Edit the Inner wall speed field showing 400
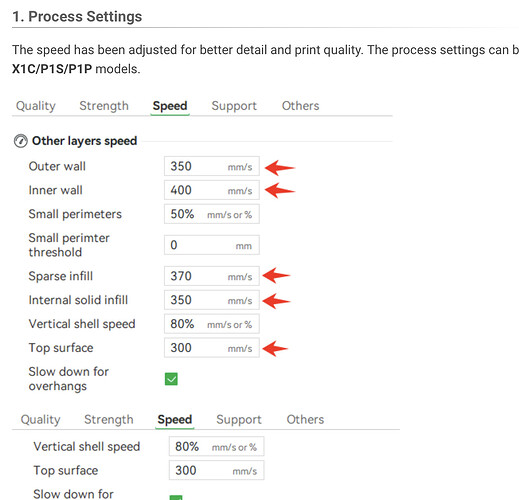The height and width of the screenshot is (500, 519). point(212,190)
